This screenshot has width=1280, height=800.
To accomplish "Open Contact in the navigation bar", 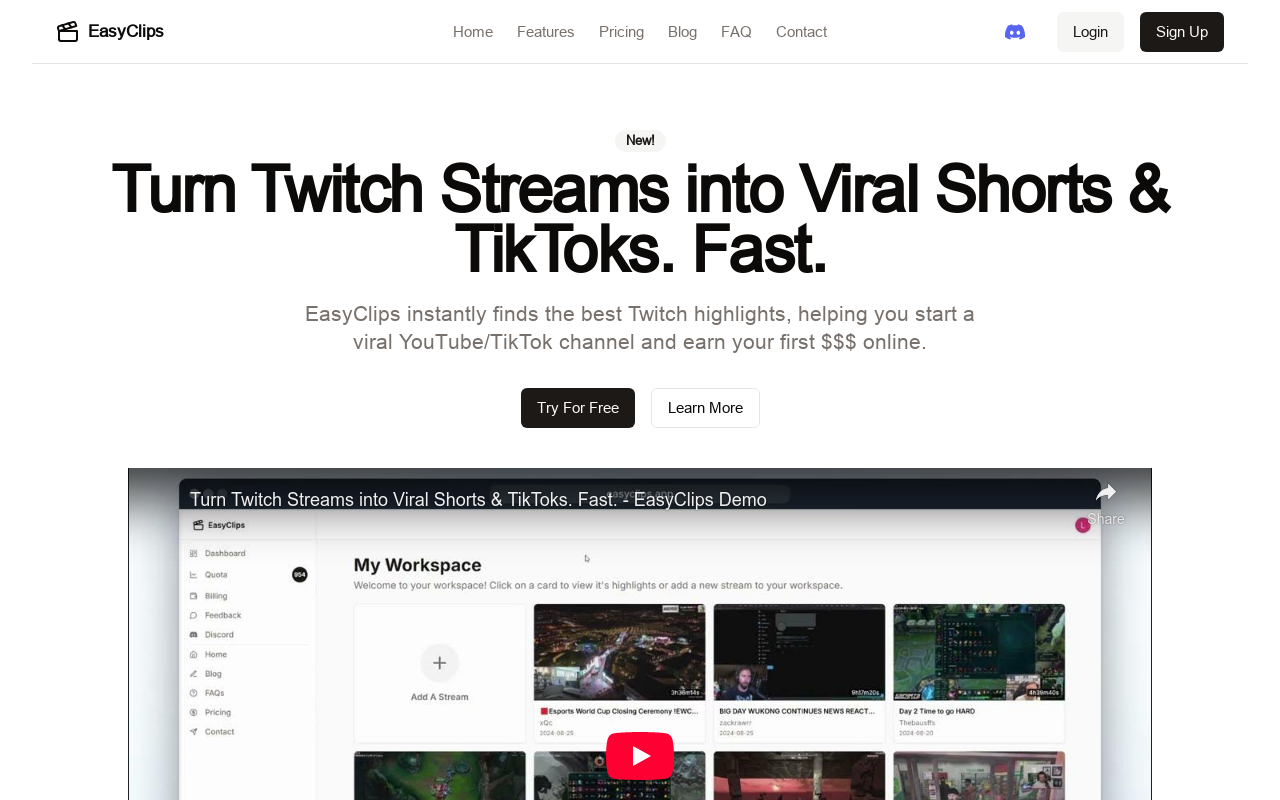I will coord(801,32).
